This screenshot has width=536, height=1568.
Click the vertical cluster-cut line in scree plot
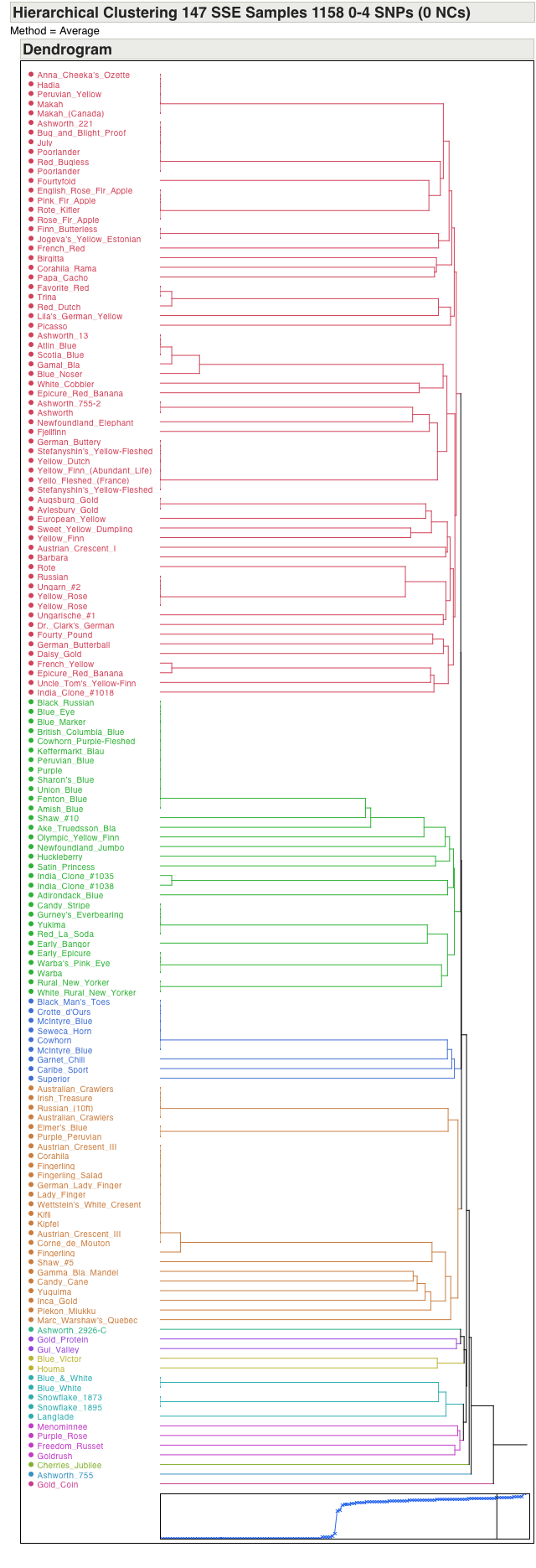pyautogui.click(x=497, y=1516)
